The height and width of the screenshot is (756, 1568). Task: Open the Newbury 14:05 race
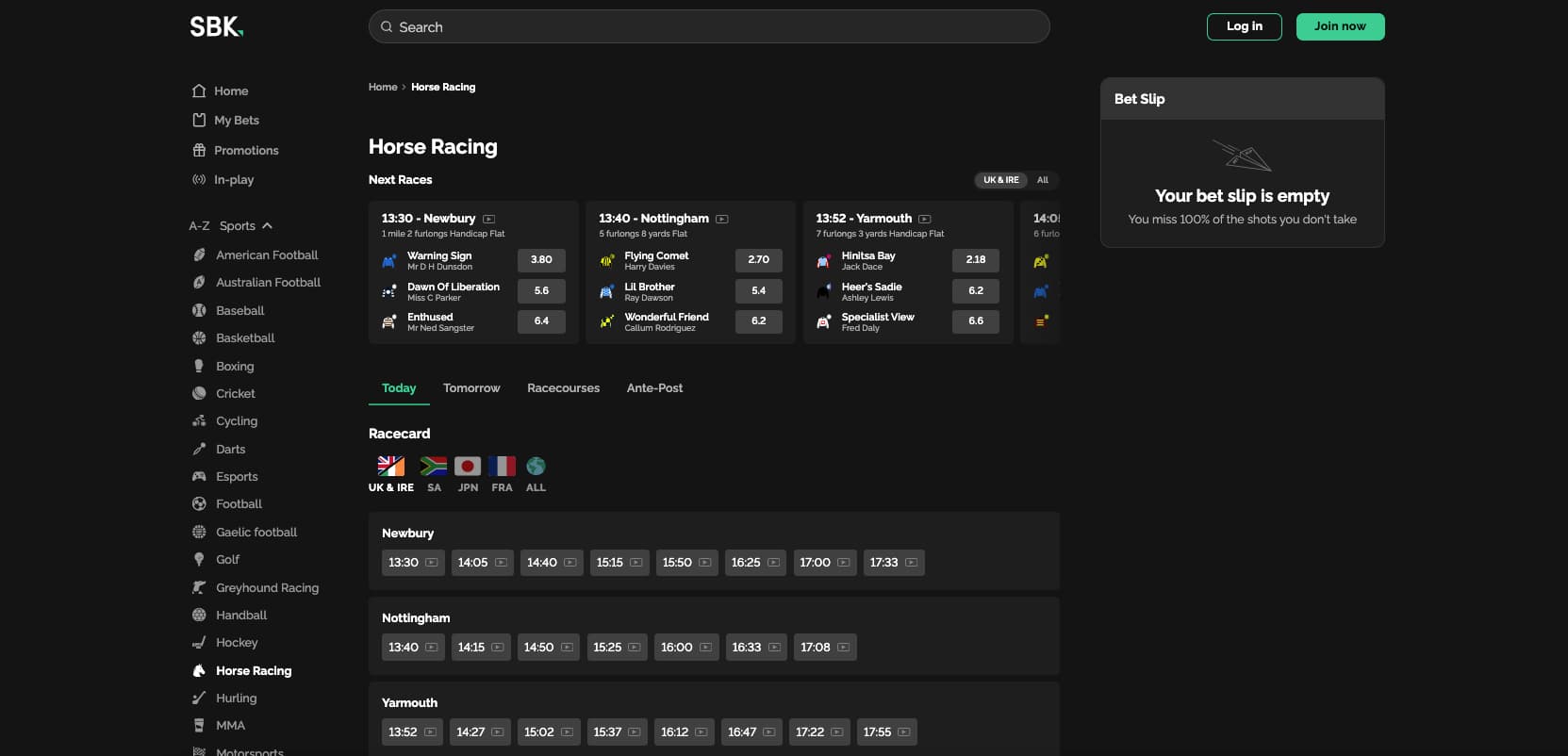pyautogui.click(x=482, y=563)
